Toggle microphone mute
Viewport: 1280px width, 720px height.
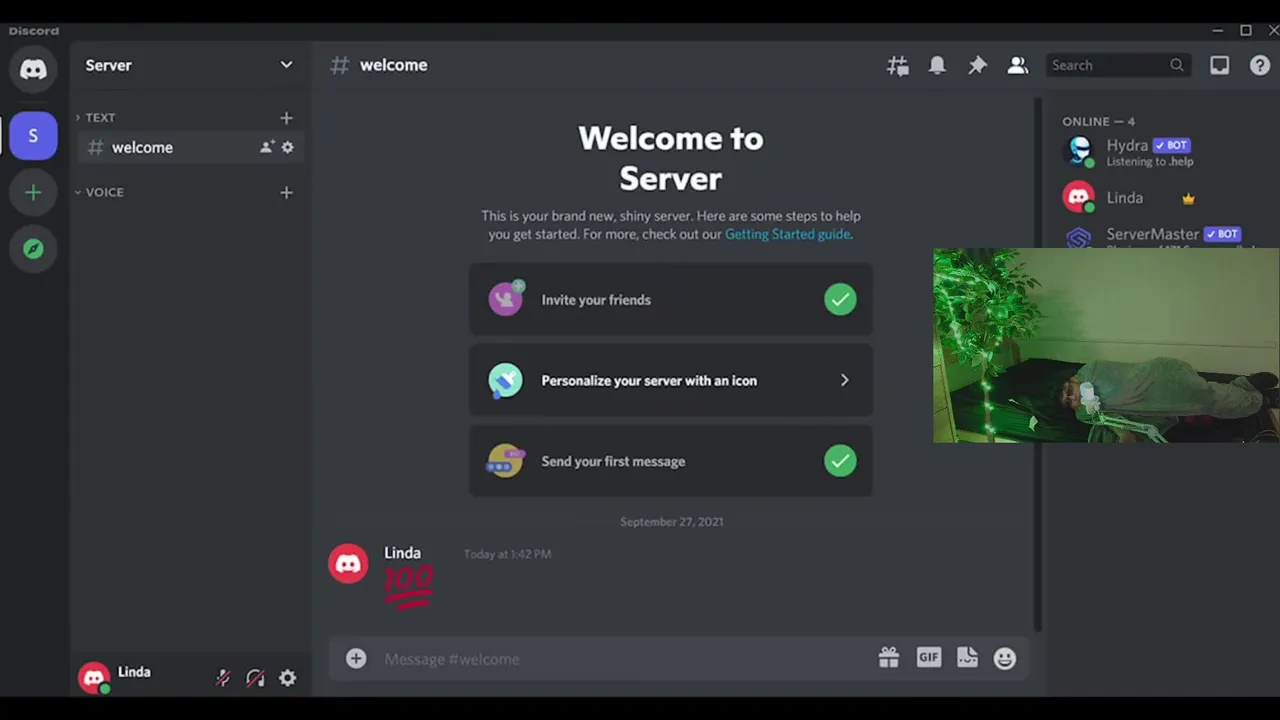(x=223, y=678)
